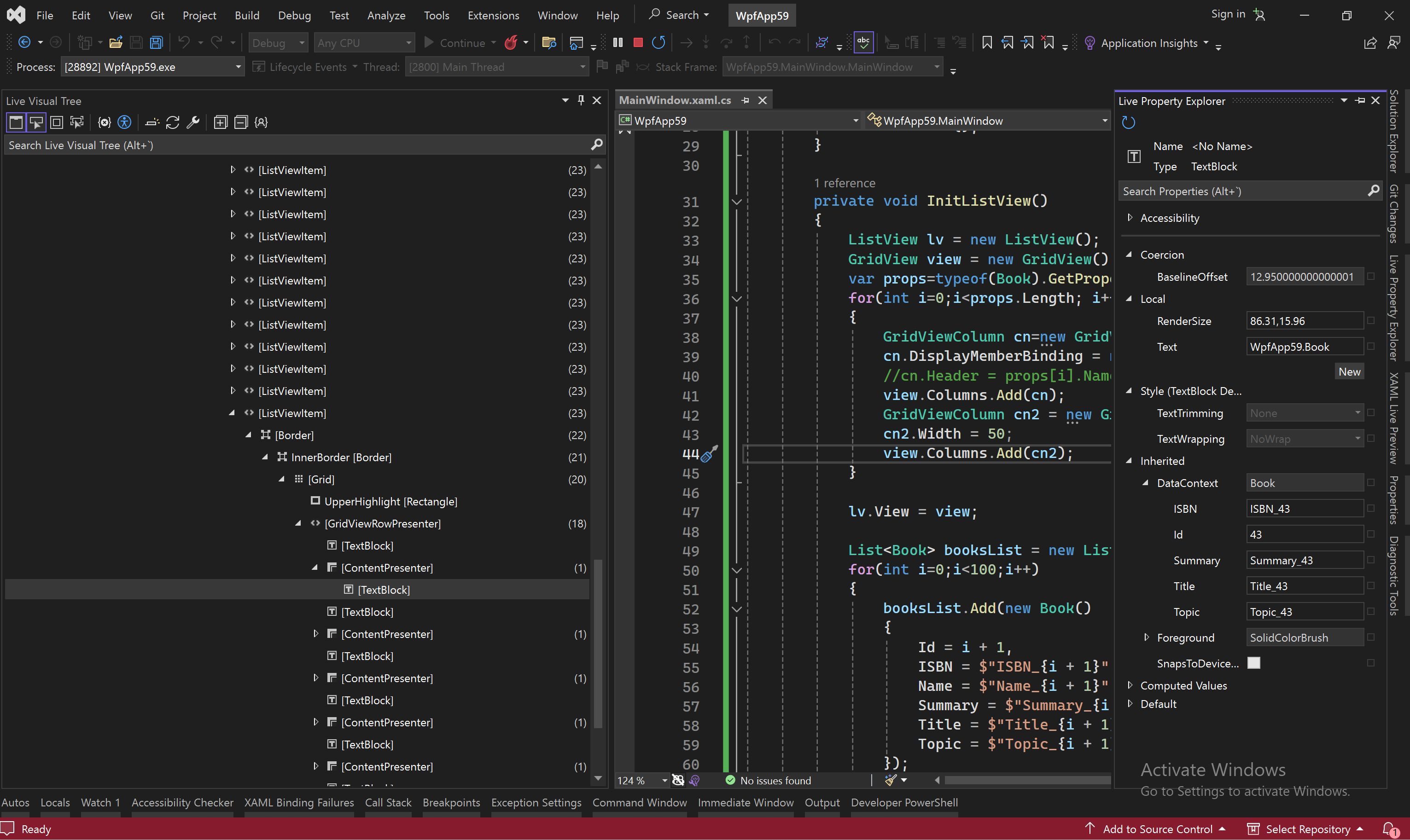Viewport: 1410px width, 840px height.
Task: Click the Text property value field
Action: pyautogui.click(x=1305, y=347)
